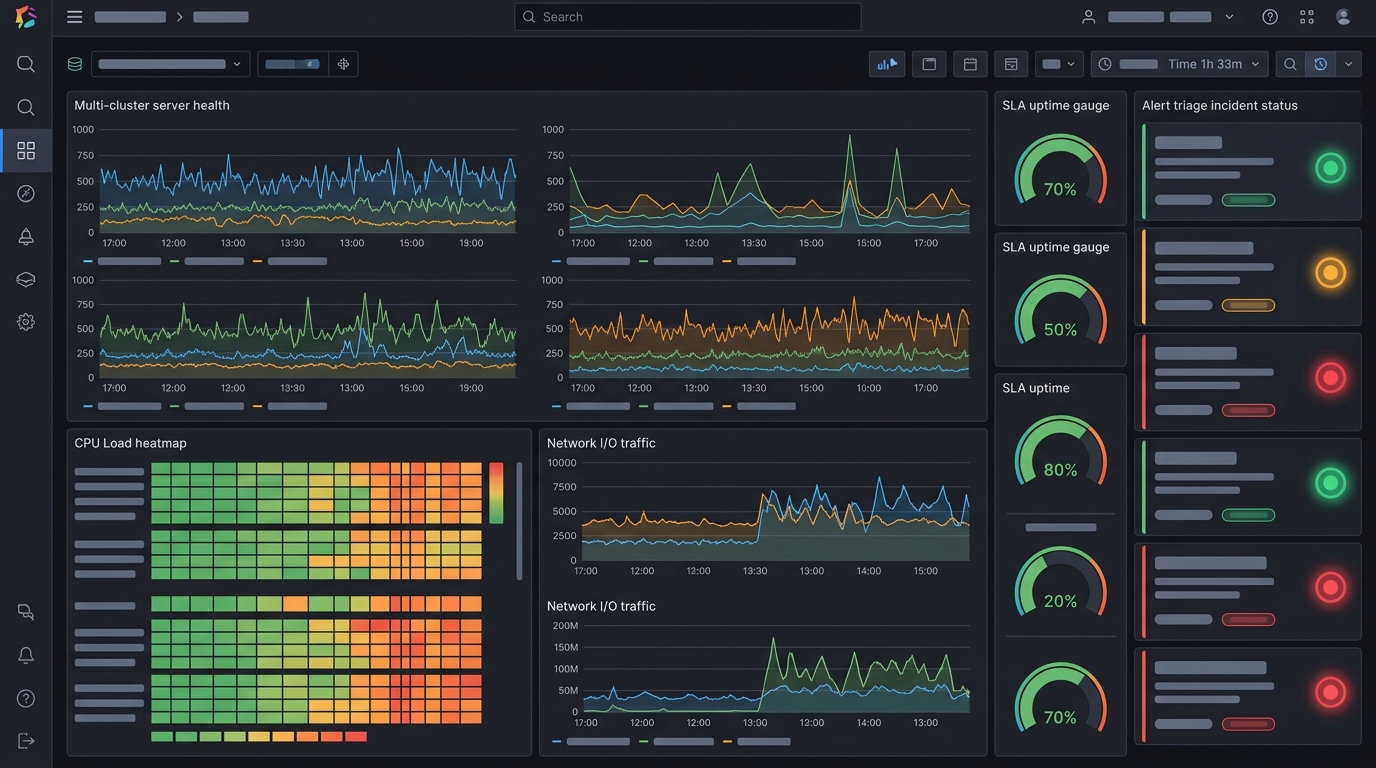Open the hamburger menu icon
Screen dimensions: 1376x768
(74, 17)
